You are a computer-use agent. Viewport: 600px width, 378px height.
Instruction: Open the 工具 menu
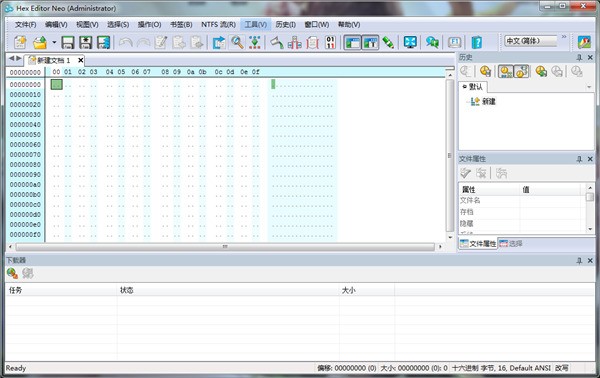click(x=256, y=24)
